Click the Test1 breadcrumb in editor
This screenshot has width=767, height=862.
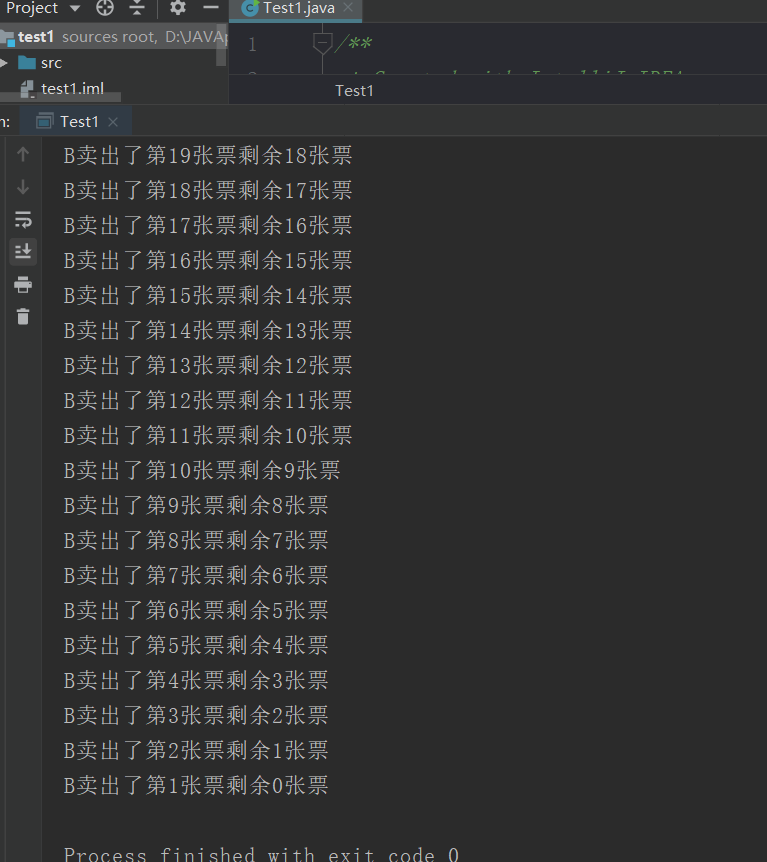(354, 91)
